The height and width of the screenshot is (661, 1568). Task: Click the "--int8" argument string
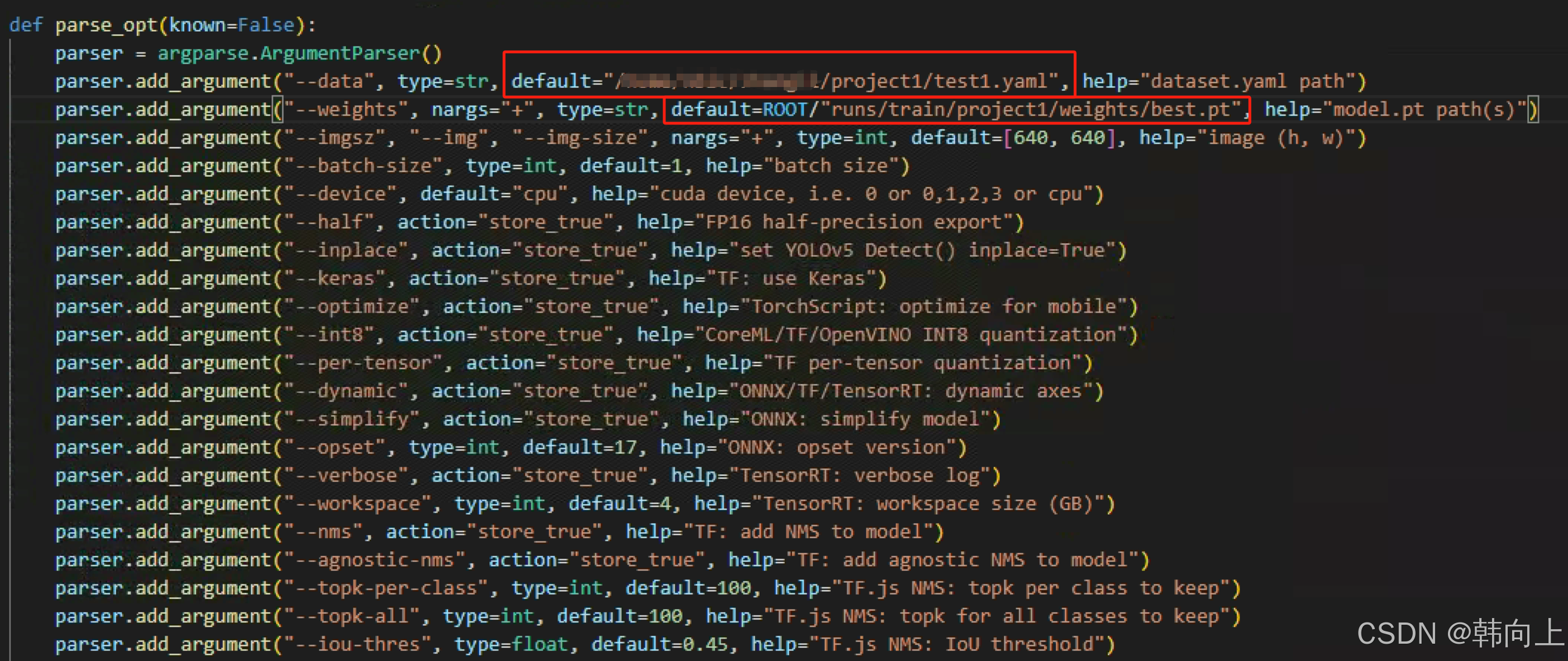(329, 335)
